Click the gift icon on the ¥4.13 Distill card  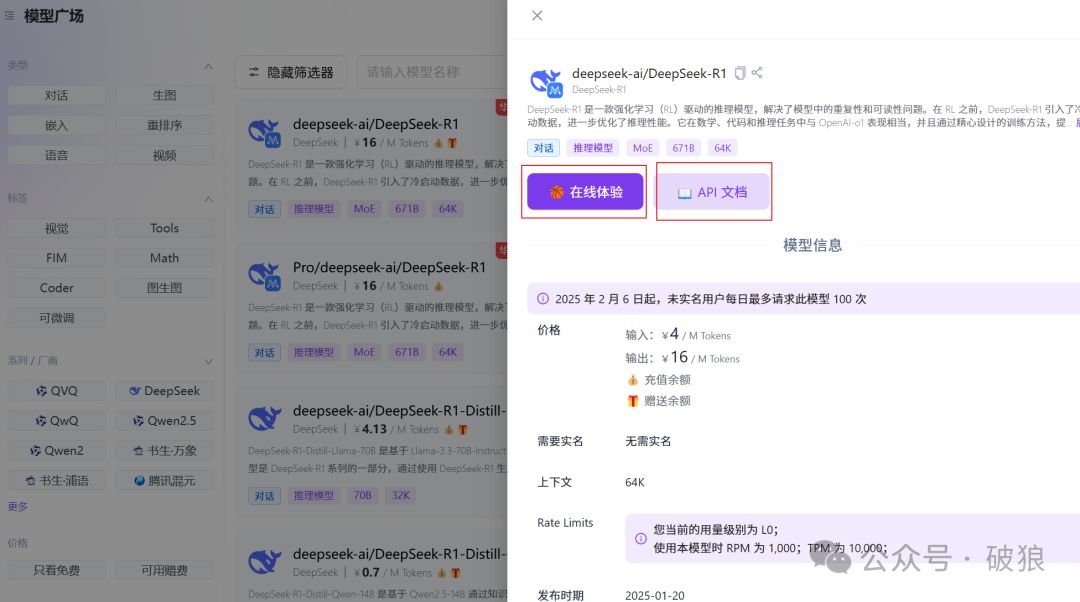(463, 429)
